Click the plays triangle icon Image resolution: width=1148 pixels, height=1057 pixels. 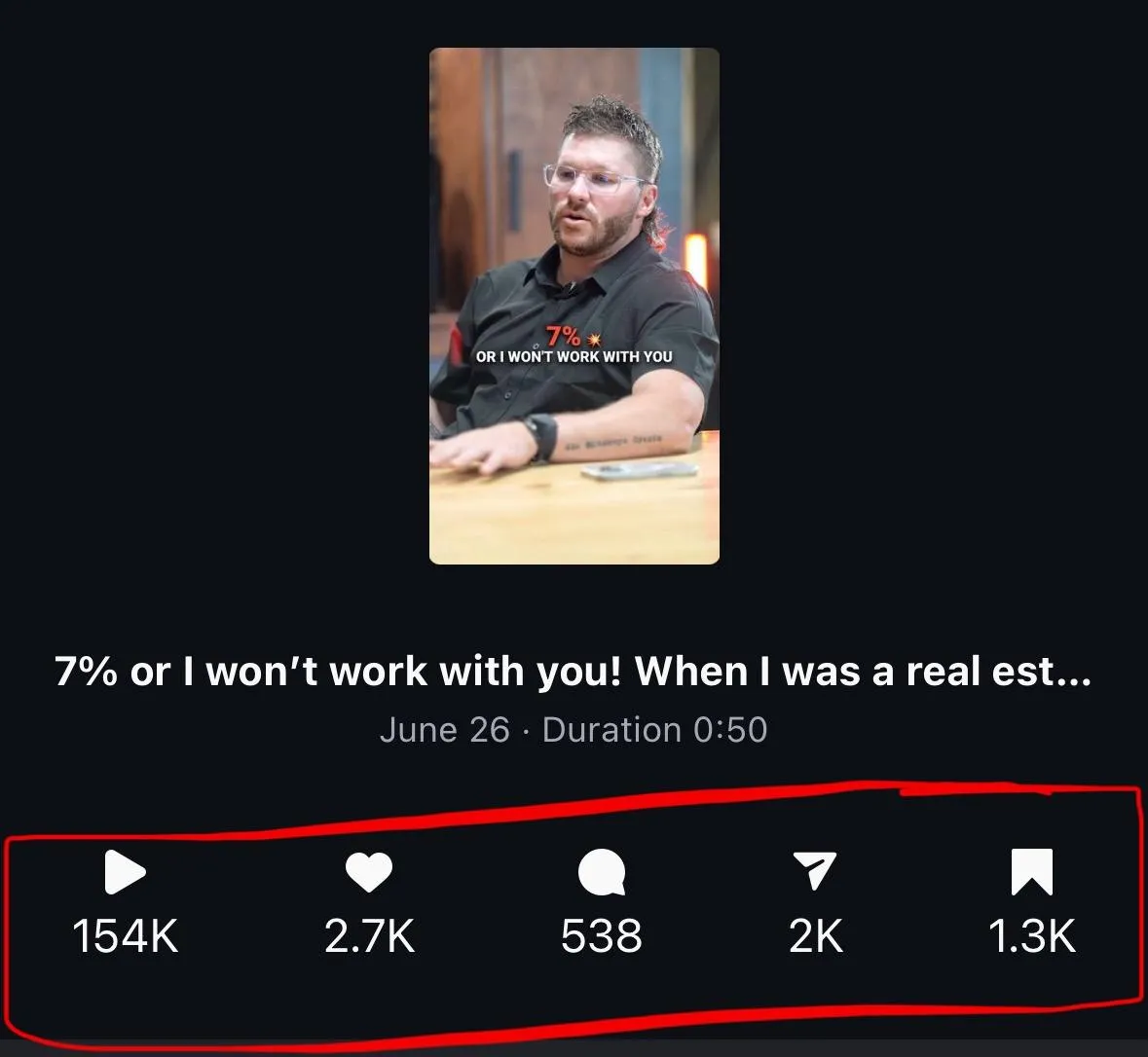pos(126,872)
